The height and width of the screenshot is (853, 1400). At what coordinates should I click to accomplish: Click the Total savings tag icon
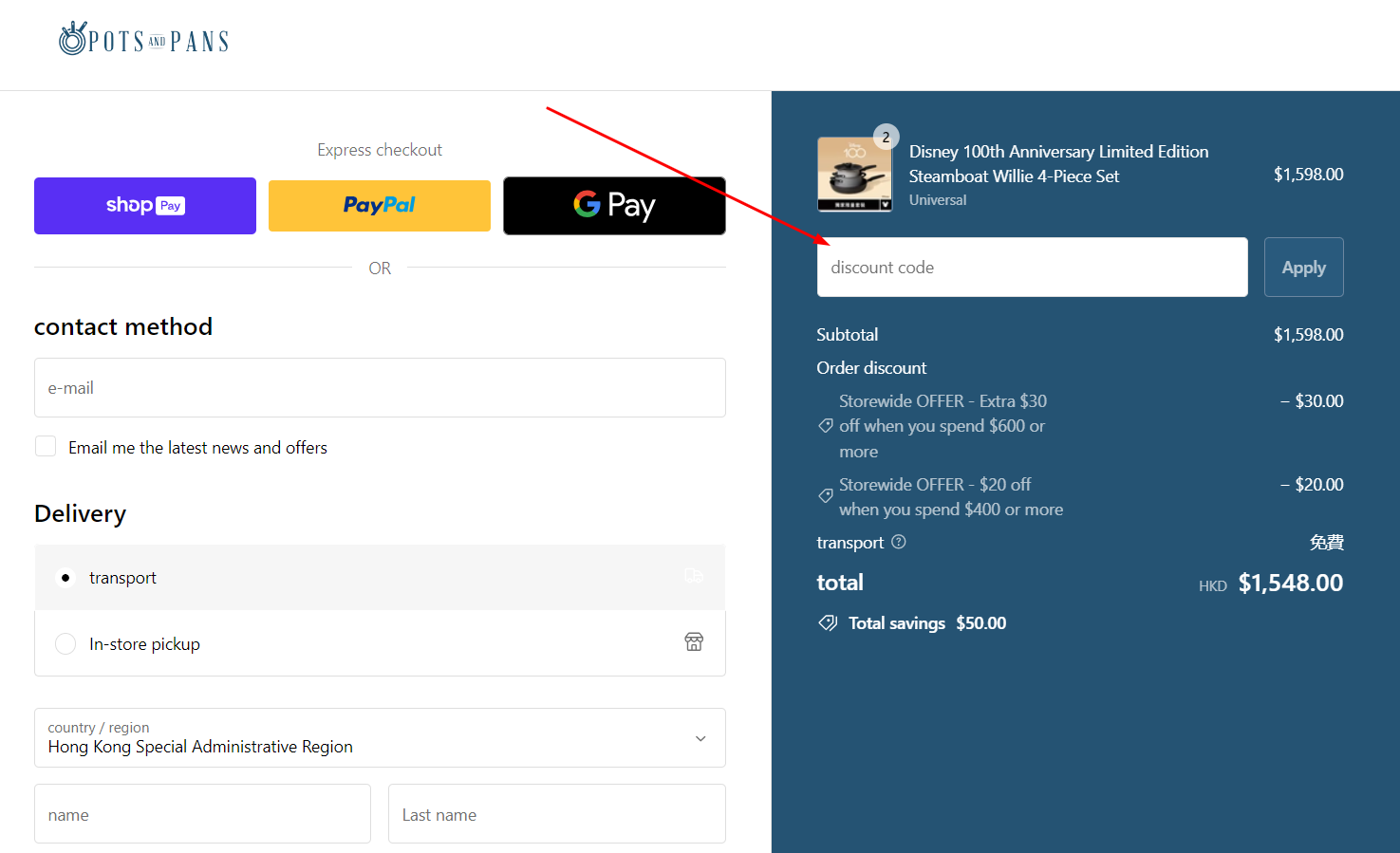pyautogui.click(x=828, y=623)
